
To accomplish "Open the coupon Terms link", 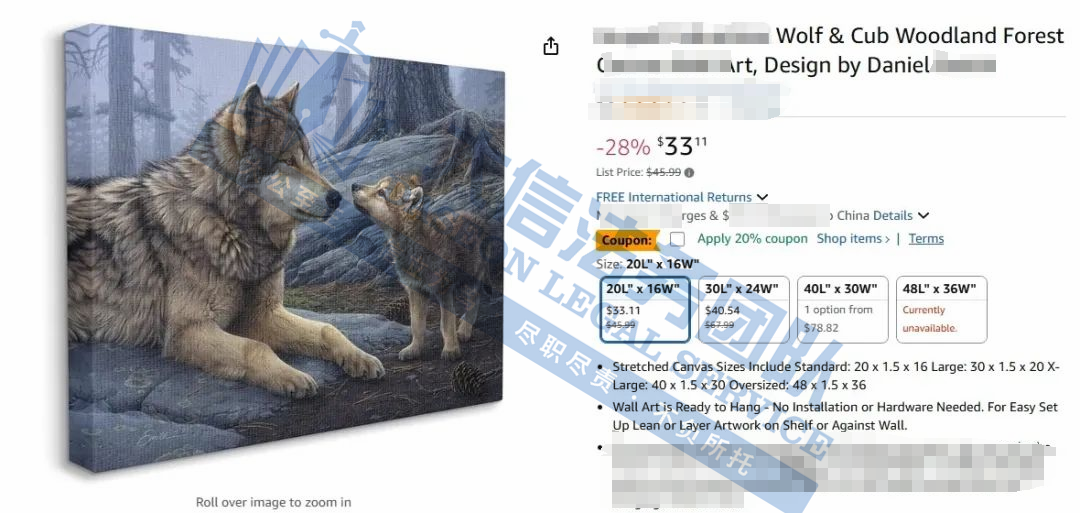I will [x=926, y=239].
